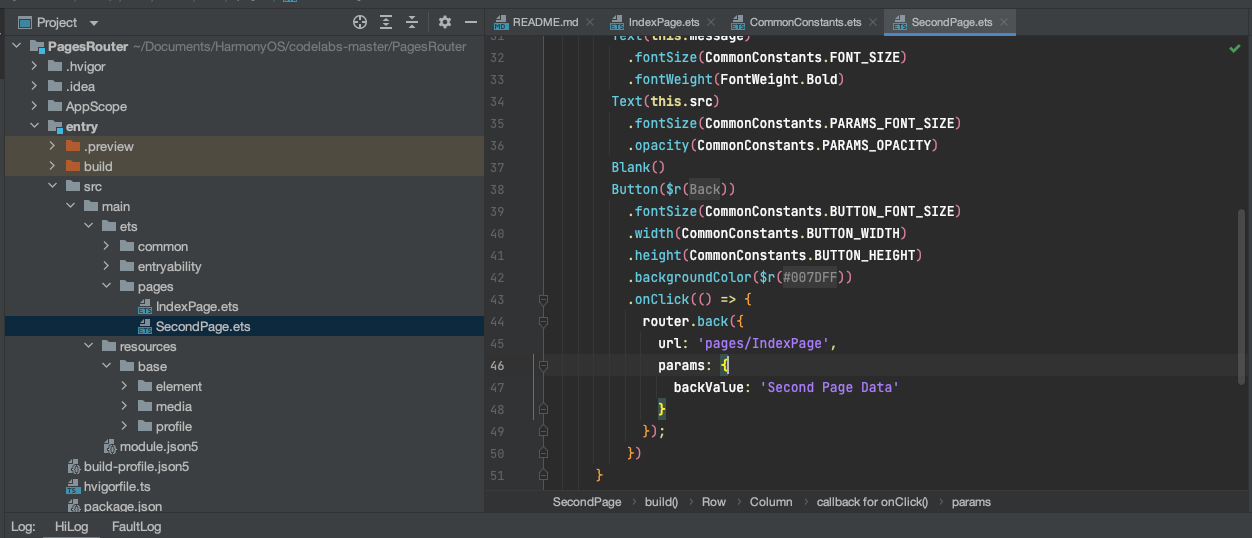
Task: Click the Collapse All icon in Project panel
Action: coord(412,22)
